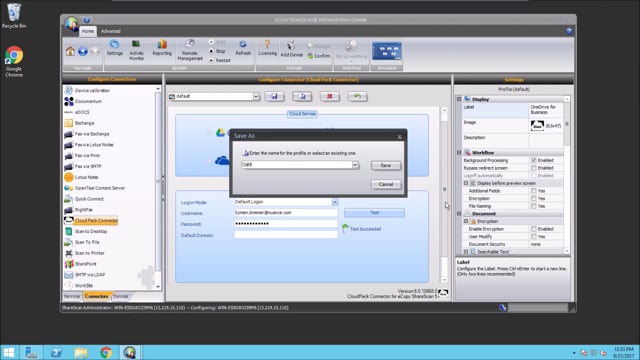This screenshot has width=640, height=360.
Task: Toggle User Modify Yes checkbox
Action: pyautogui.click(x=533, y=236)
